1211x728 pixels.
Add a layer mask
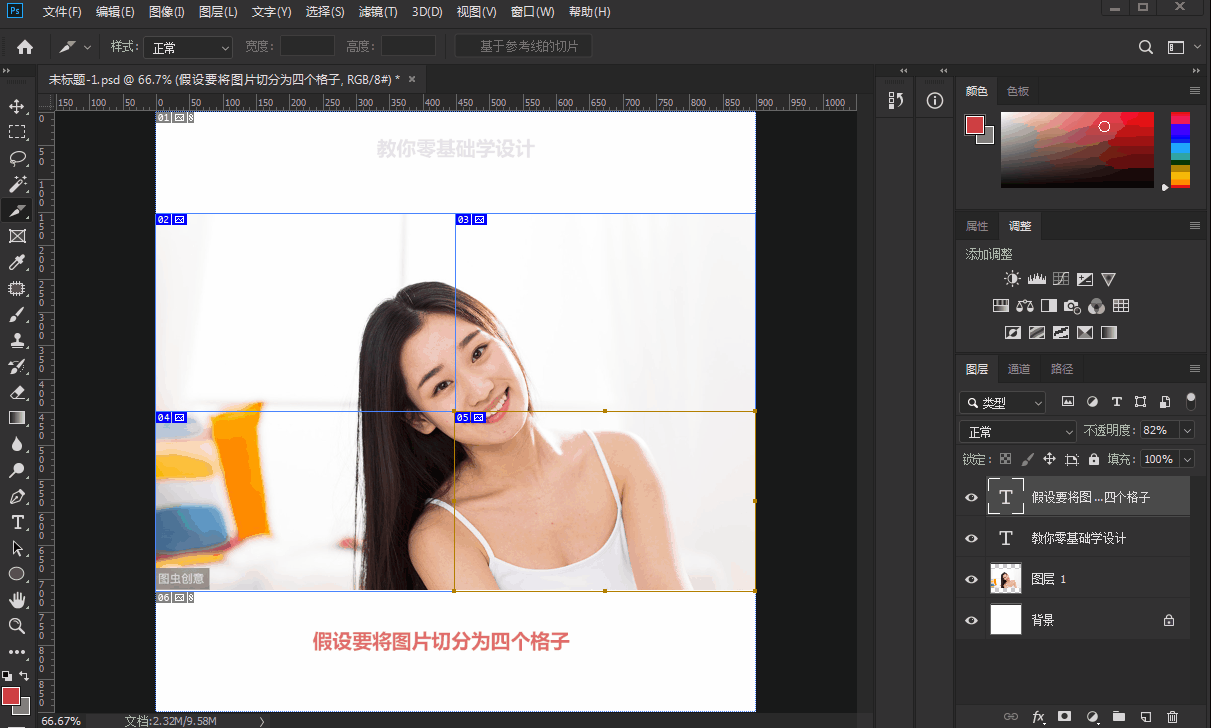(x=1065, y=716)
